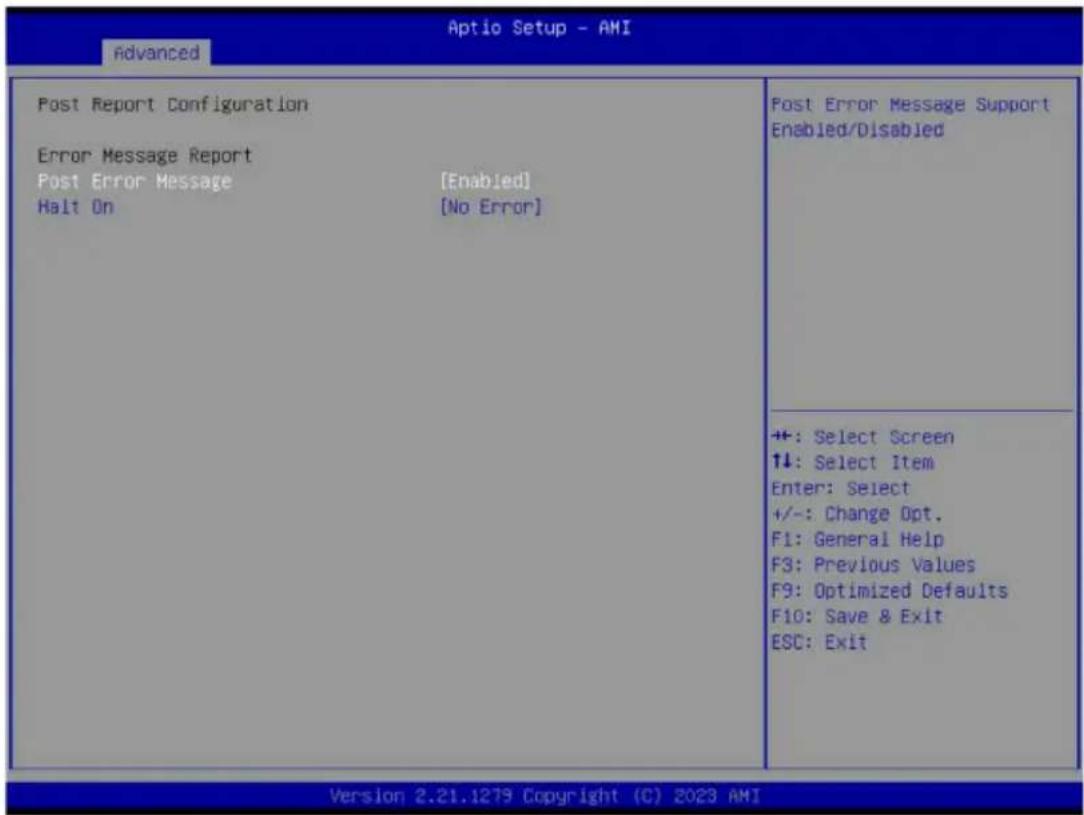Click the Select Screen arrow keys hint
This screenshot has height=815, width=1084.
(863, 437)
